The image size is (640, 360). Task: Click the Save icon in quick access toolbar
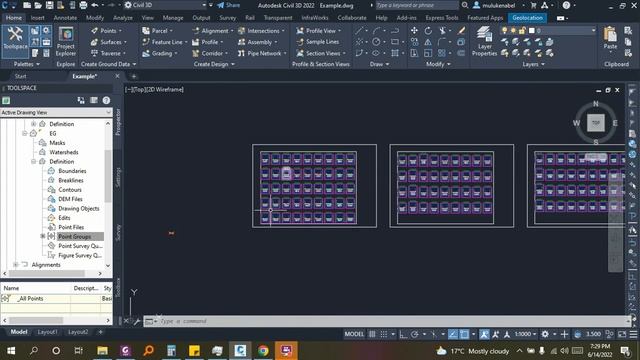pyautogui.click(x=49, y=5)
